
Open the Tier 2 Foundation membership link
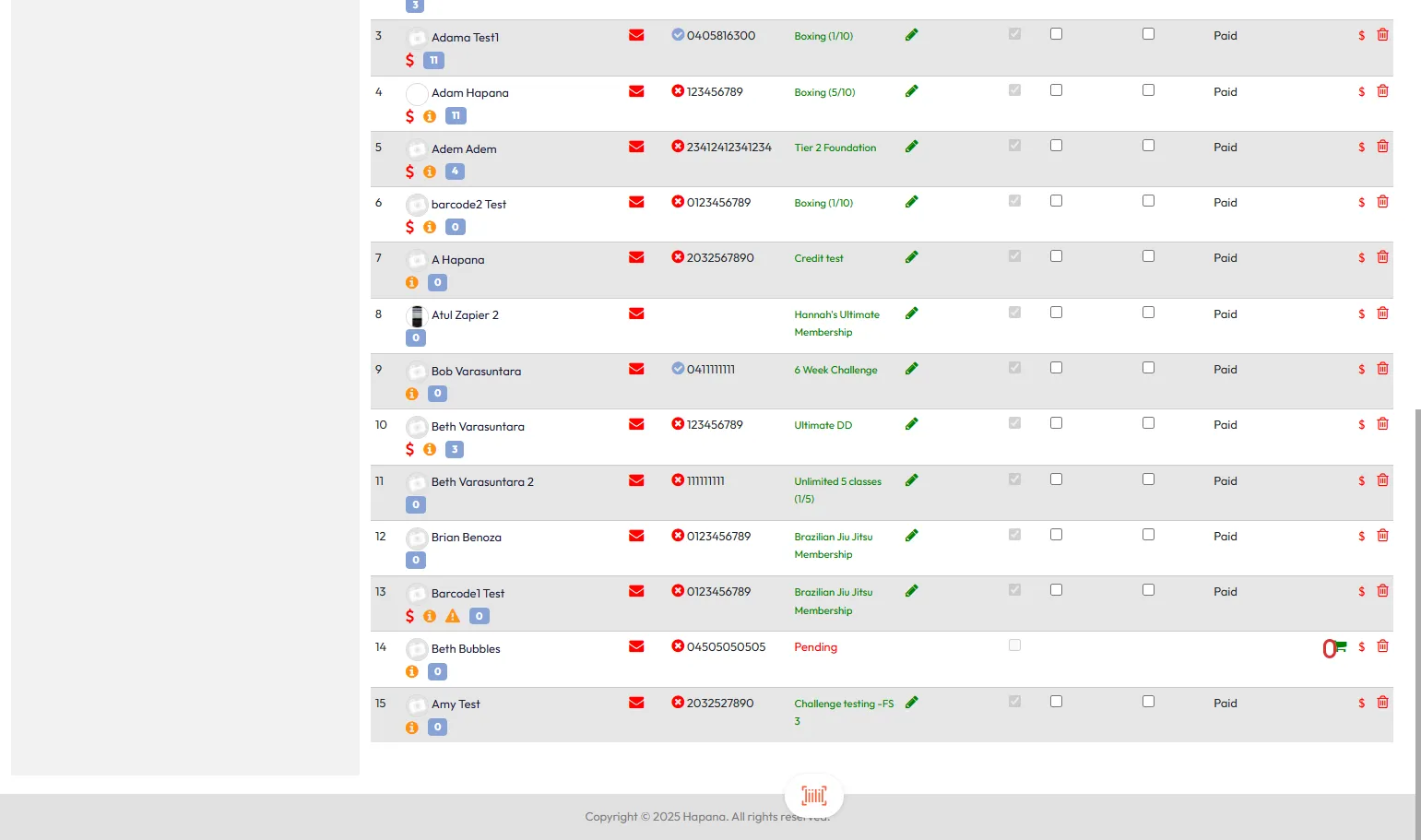pyautogui.click(x=835, y=148)
